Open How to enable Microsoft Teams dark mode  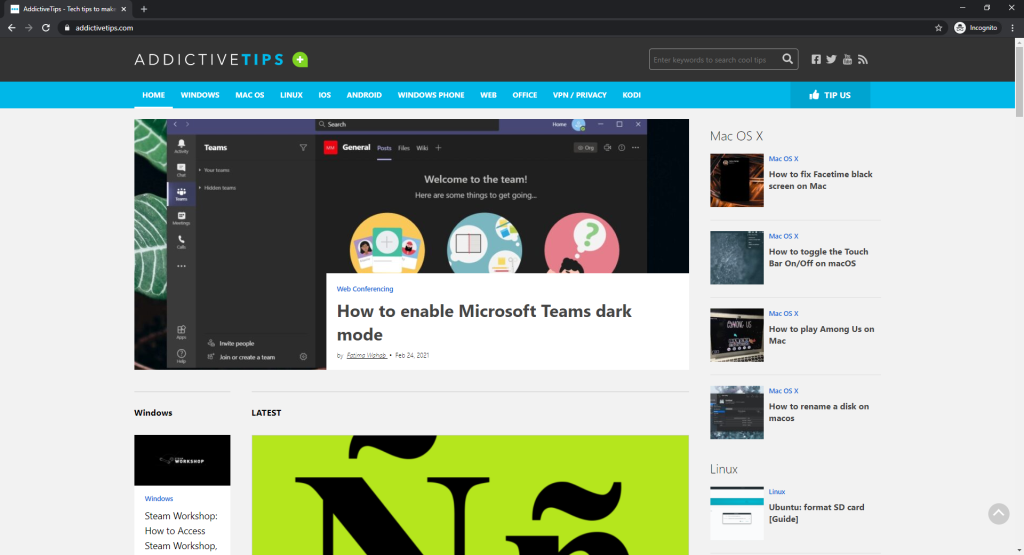click(484, 323)
